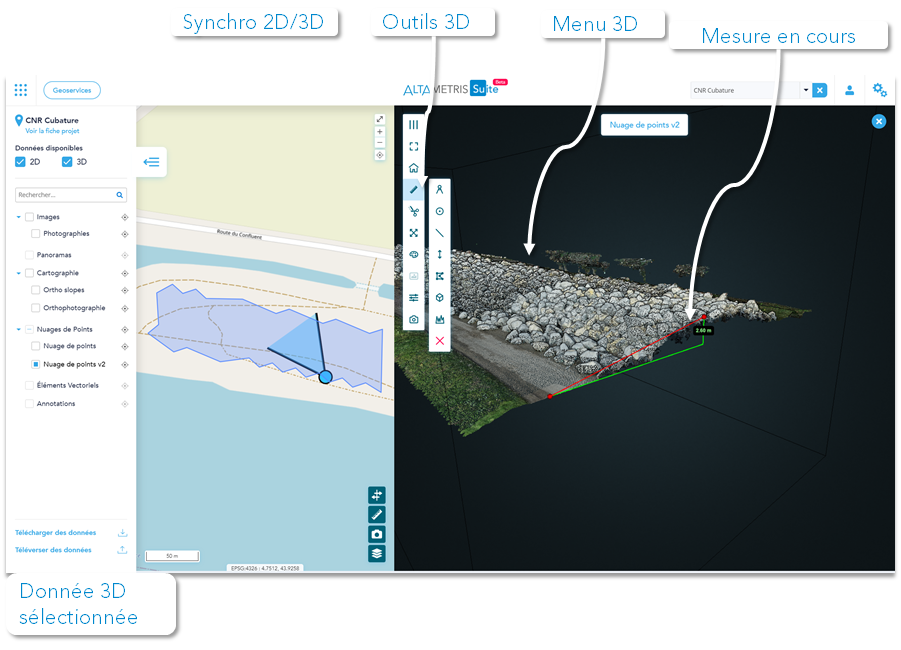The image size is (901, 650).
Task: Toggle the Nuages de Points group checkbox
Action: pos(29,330)
